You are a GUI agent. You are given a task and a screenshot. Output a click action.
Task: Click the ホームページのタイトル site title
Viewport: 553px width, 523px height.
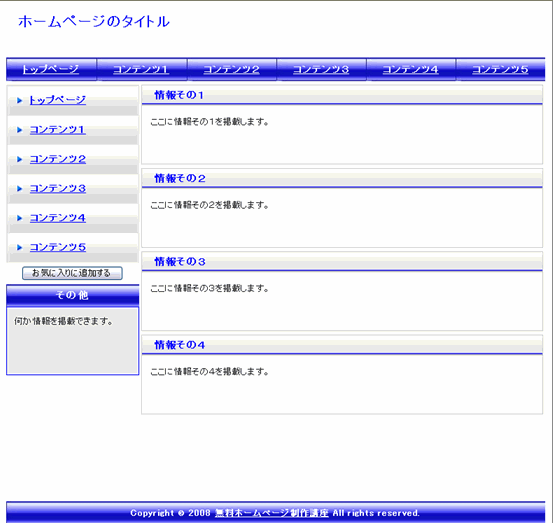[94, 22]
